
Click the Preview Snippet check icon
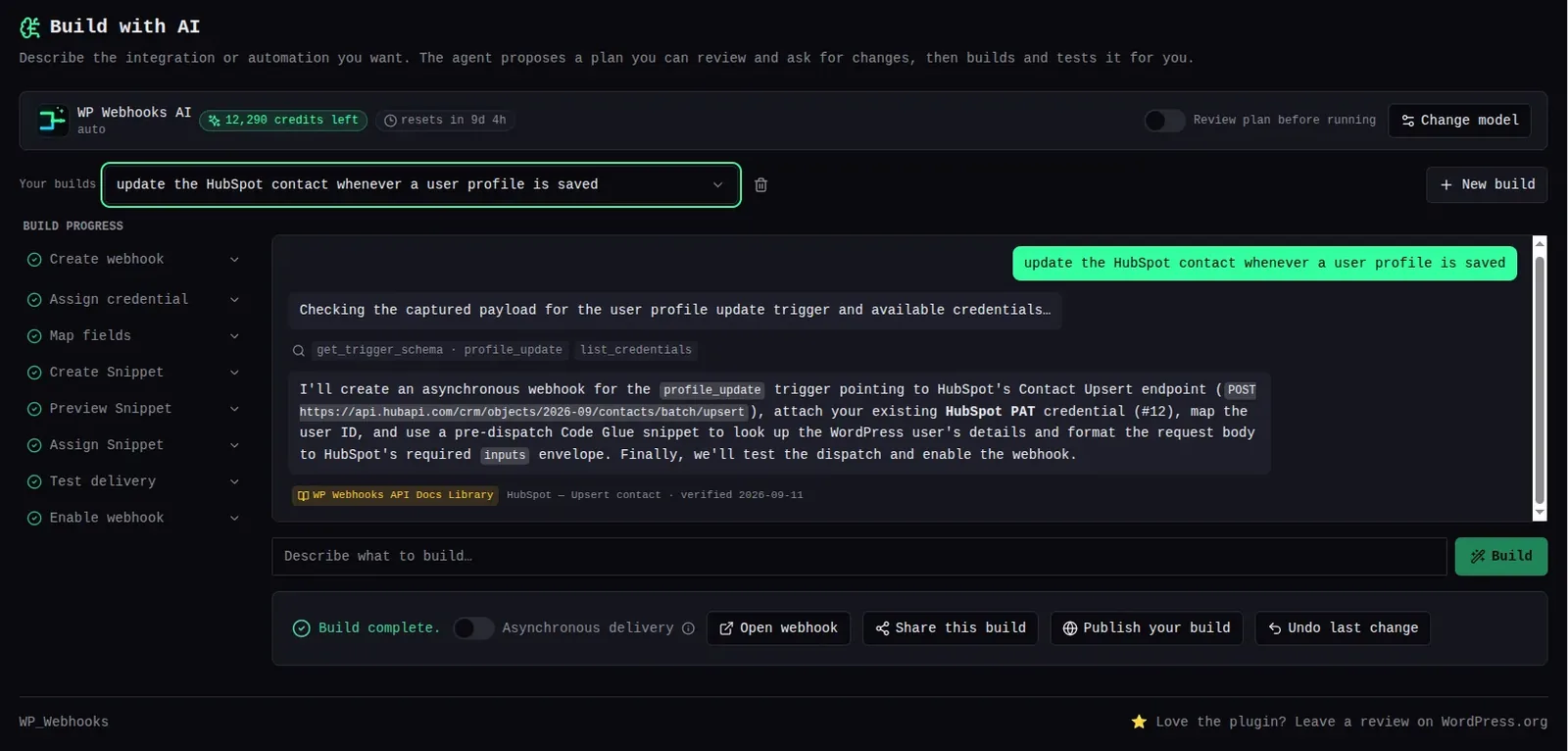[x=34, y=409]
